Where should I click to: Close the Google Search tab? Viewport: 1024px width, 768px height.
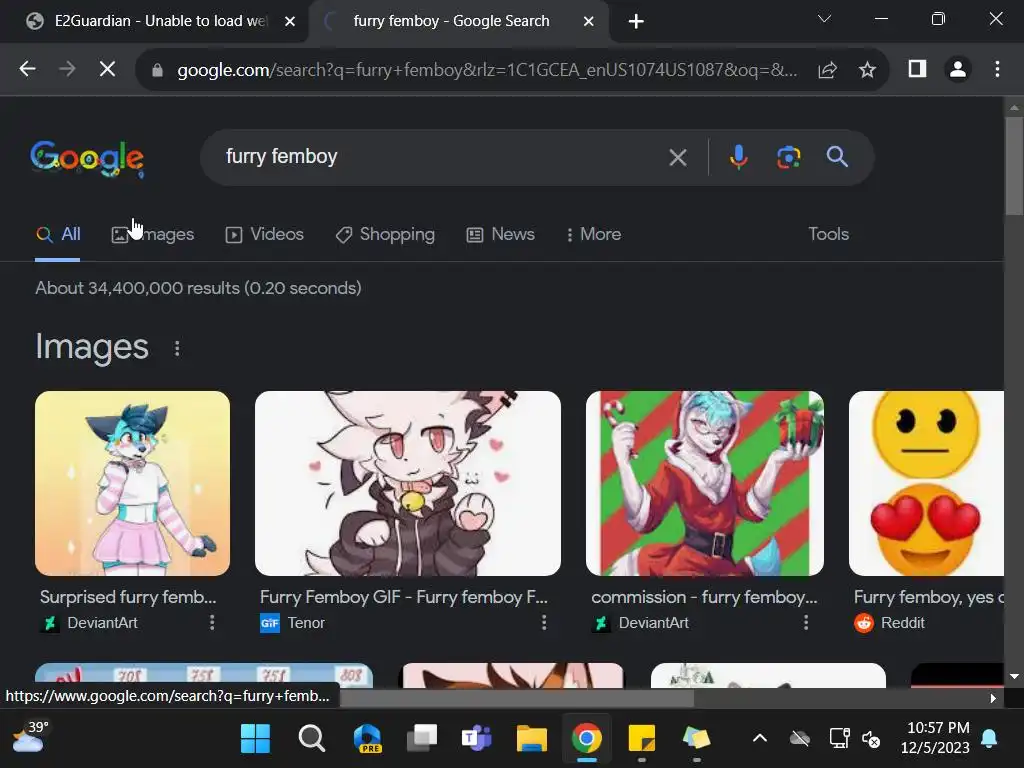588,22
